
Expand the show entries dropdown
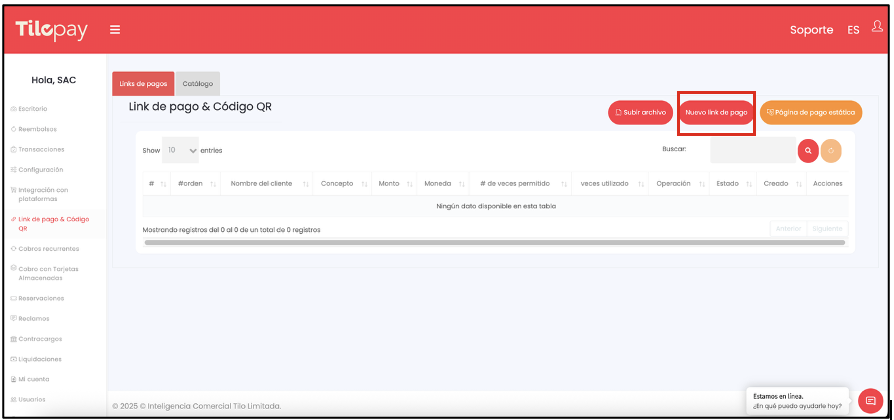click(181, 150)
